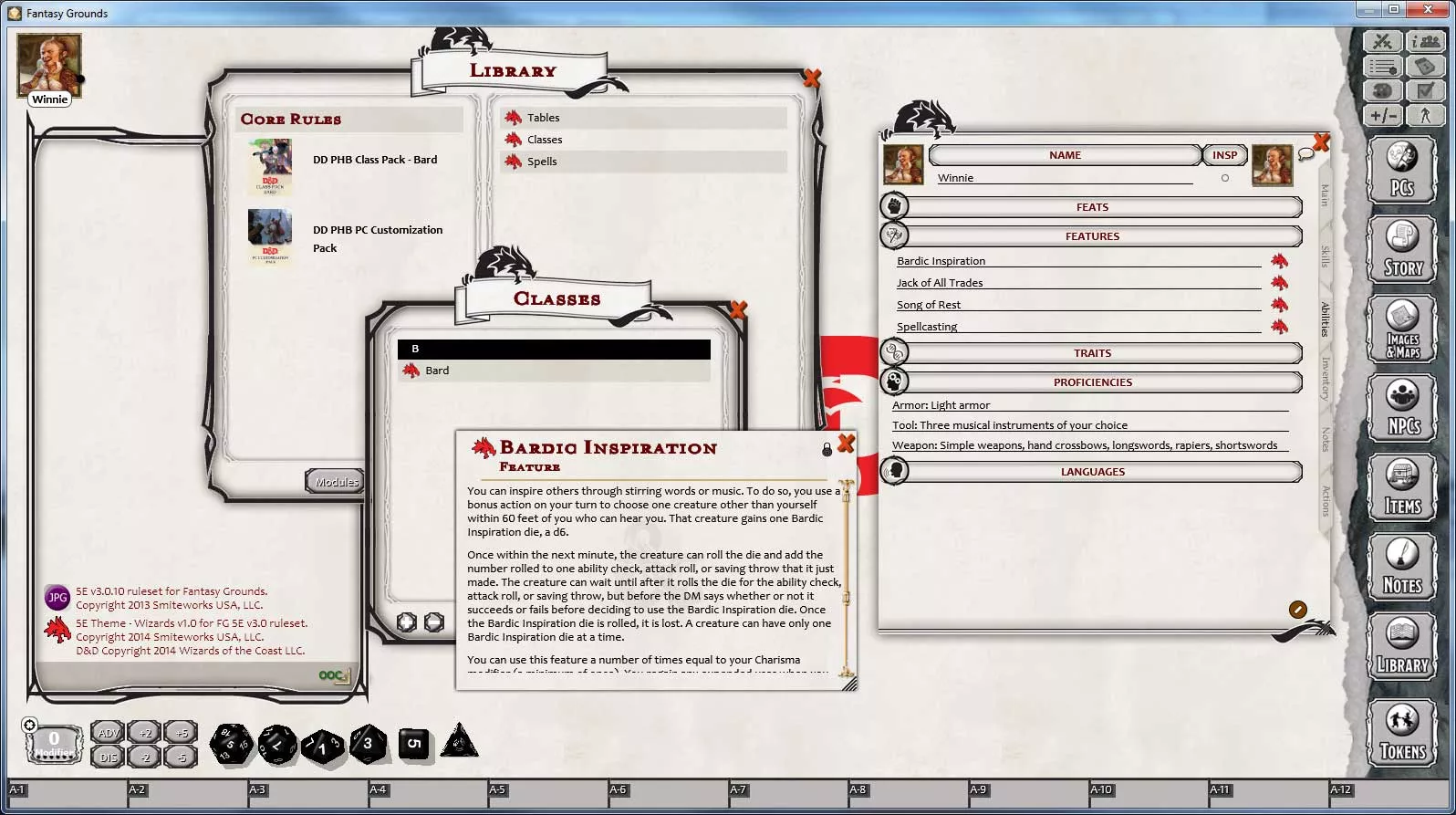This screenshot has width=1456, height=815.
Task: Pick the d6 die showing 5
Action: point(413,744)
